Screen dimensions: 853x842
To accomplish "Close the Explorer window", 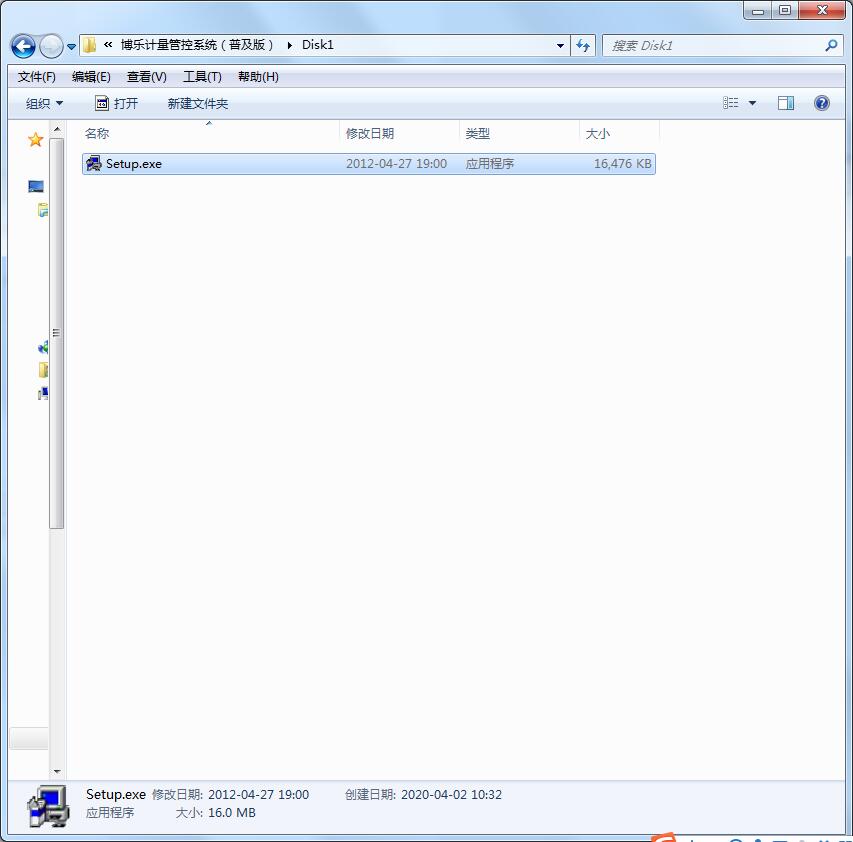I will pos(822,10).
